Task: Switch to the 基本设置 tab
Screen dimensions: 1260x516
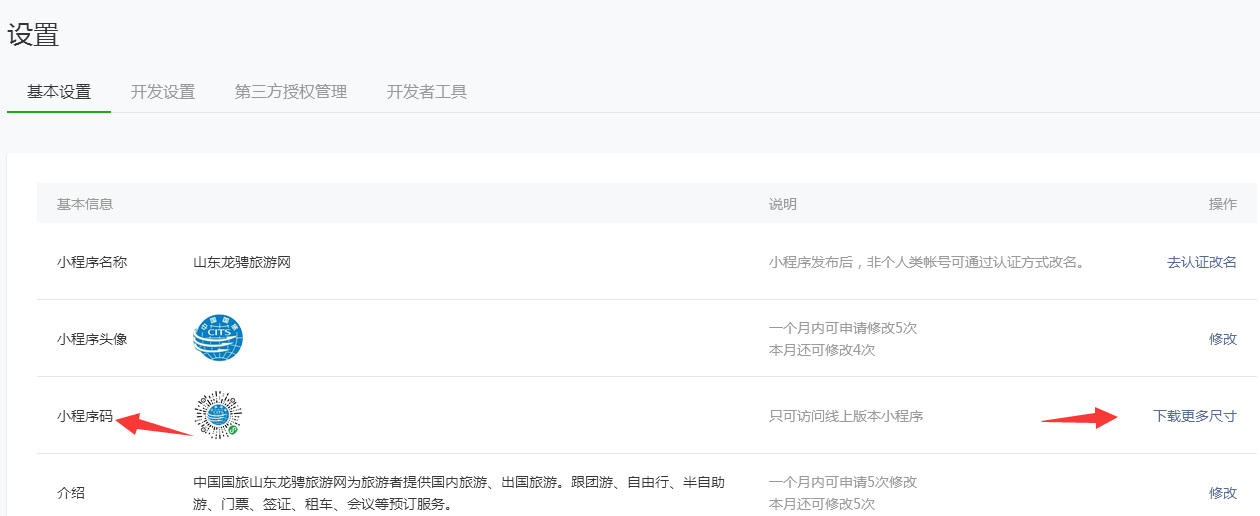Action: coord(59,92)
